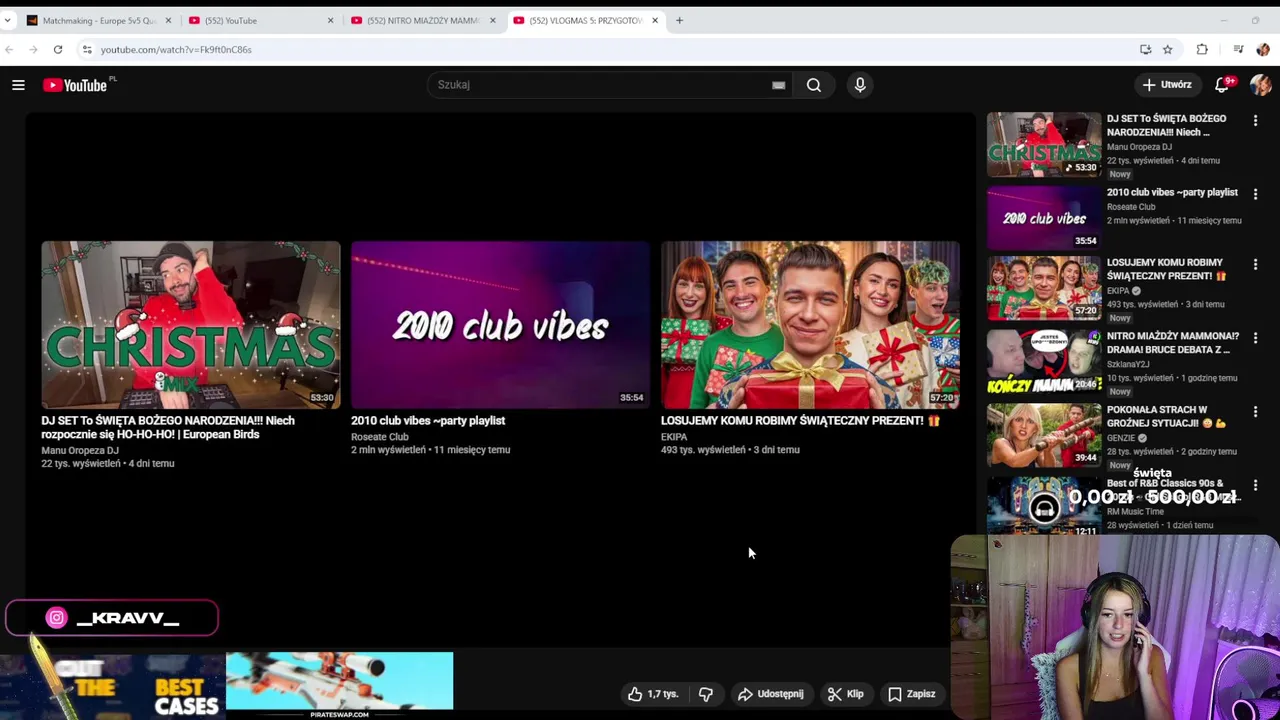Click the Utwórz create button
Image resolution: width=1280 pixels, height=720 pixels.
click(1168, 85)
